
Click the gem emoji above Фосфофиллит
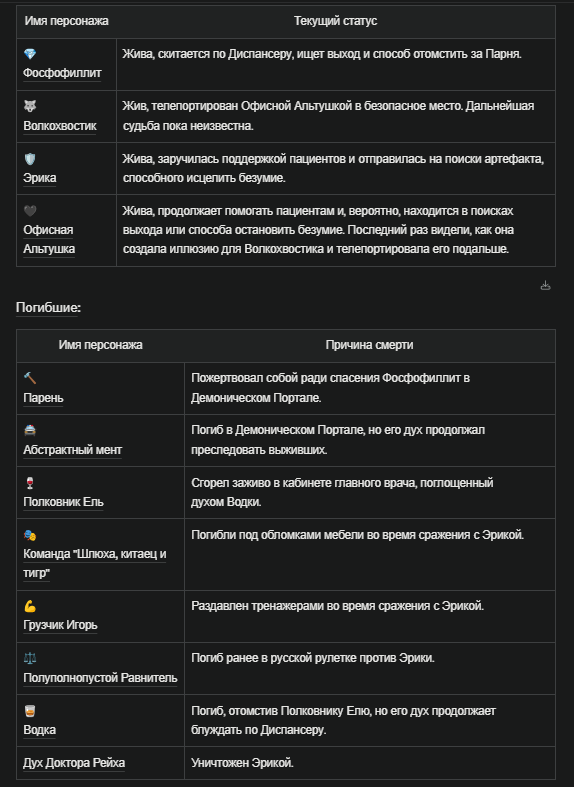click(30, 54)
